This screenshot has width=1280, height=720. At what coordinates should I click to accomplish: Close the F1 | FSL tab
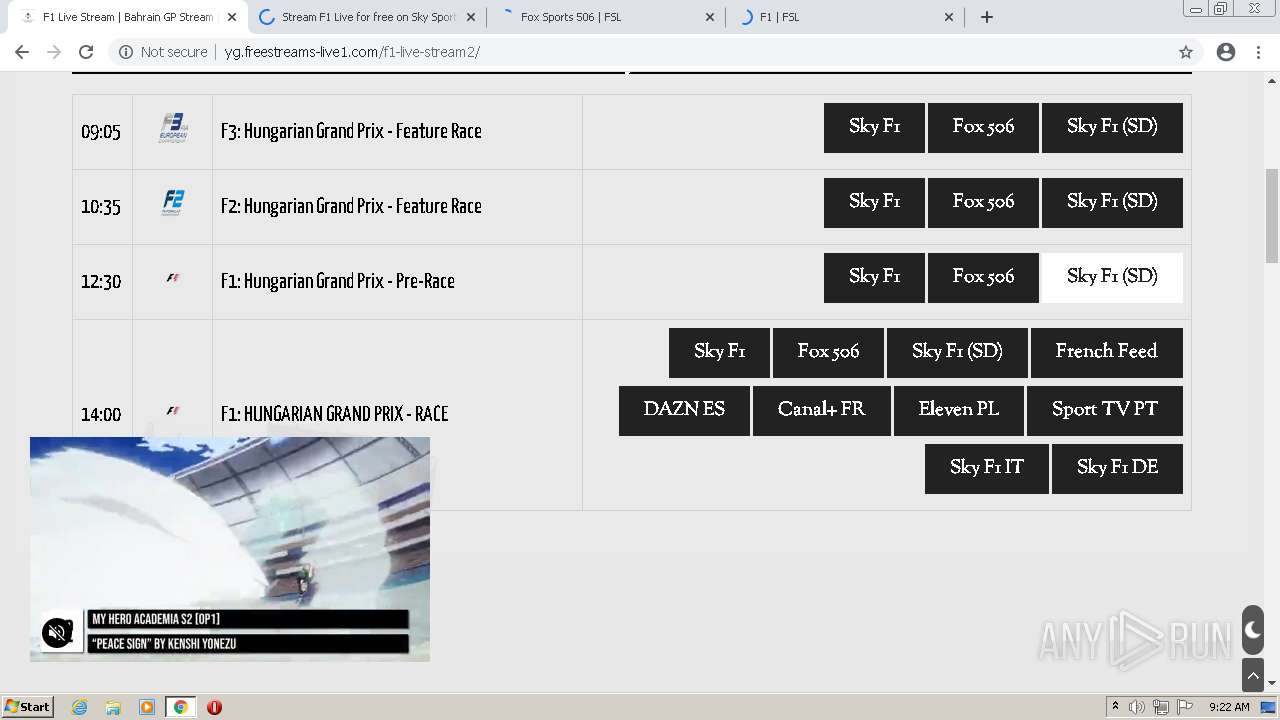click(949, 17)
